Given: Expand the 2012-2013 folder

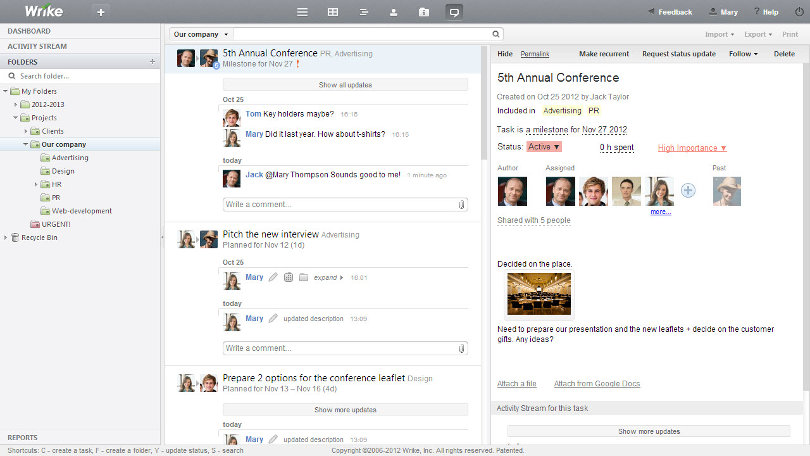Looking at the screenshot, I should click(x=15, y=104).
